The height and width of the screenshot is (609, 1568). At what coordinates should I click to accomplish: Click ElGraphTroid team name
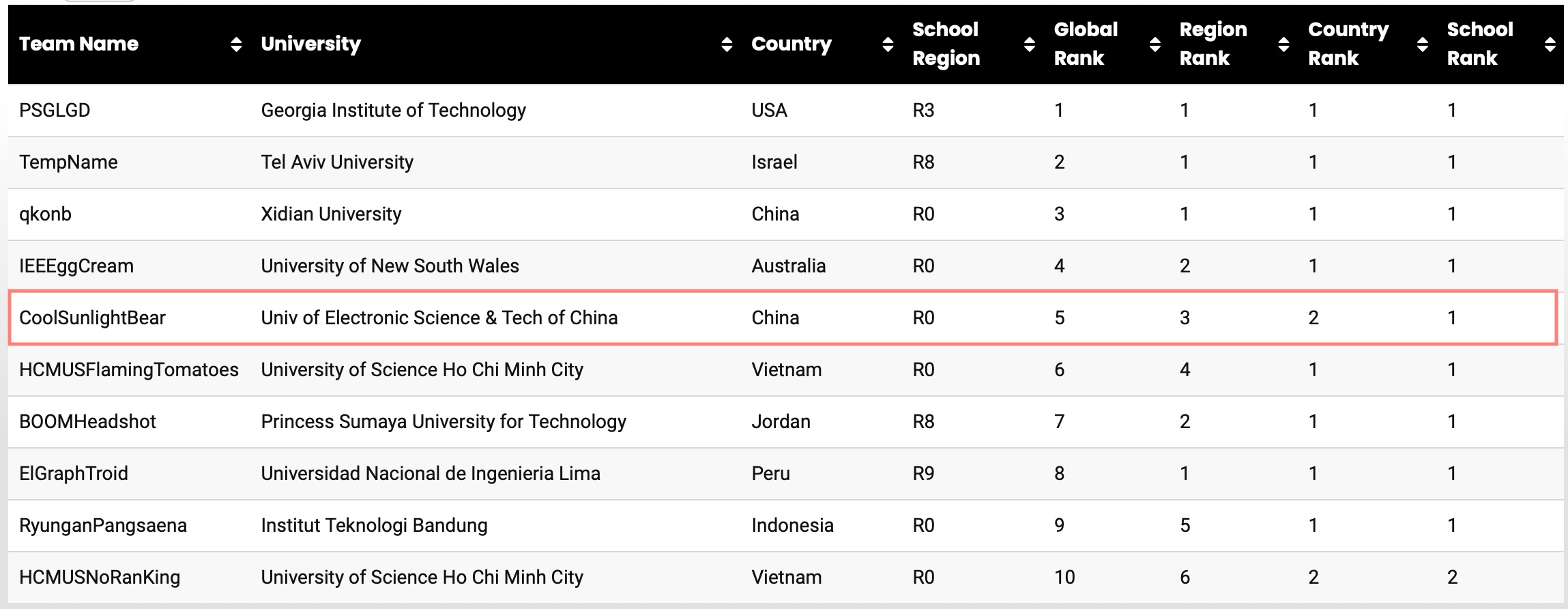74,473
